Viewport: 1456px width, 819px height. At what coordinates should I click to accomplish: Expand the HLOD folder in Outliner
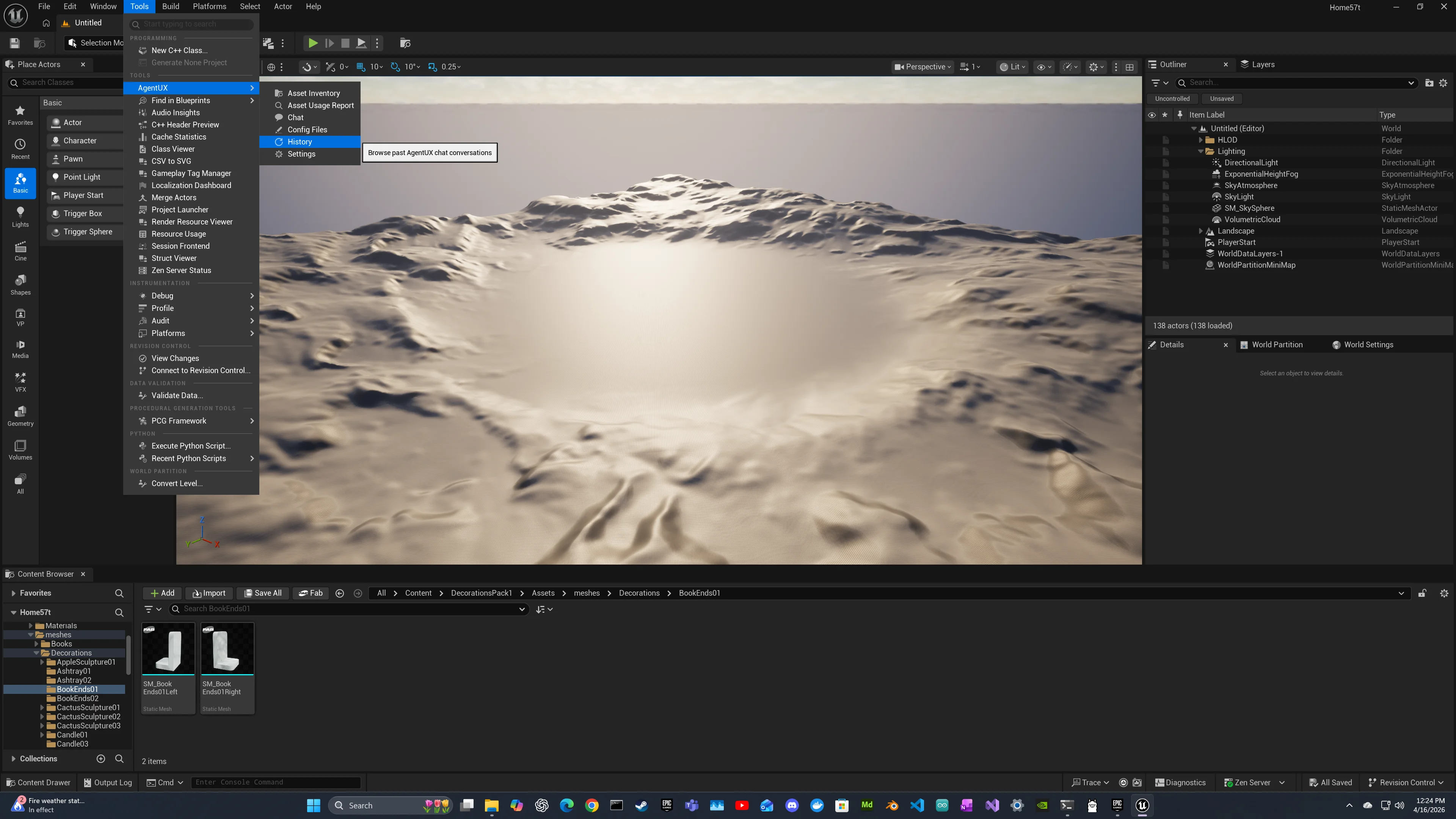(x=1200, y=140)
